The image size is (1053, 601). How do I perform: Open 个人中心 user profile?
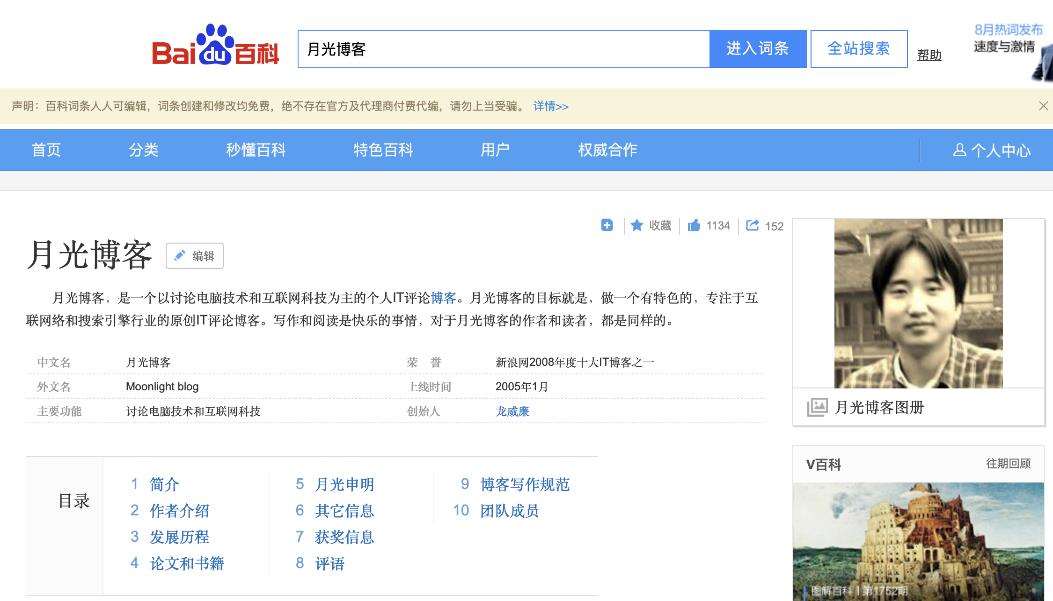[x=992, y=150]
